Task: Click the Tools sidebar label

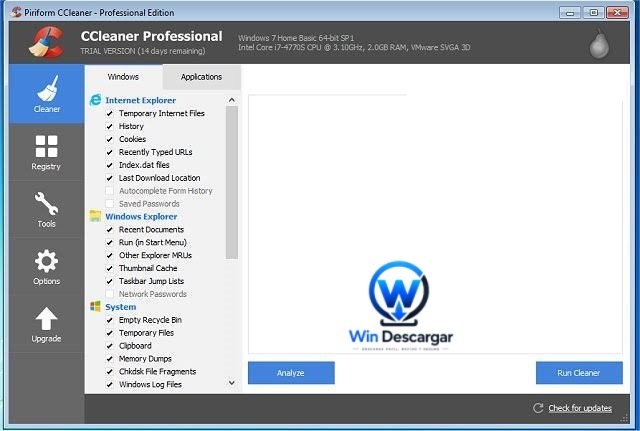Action: pos(47,224)
